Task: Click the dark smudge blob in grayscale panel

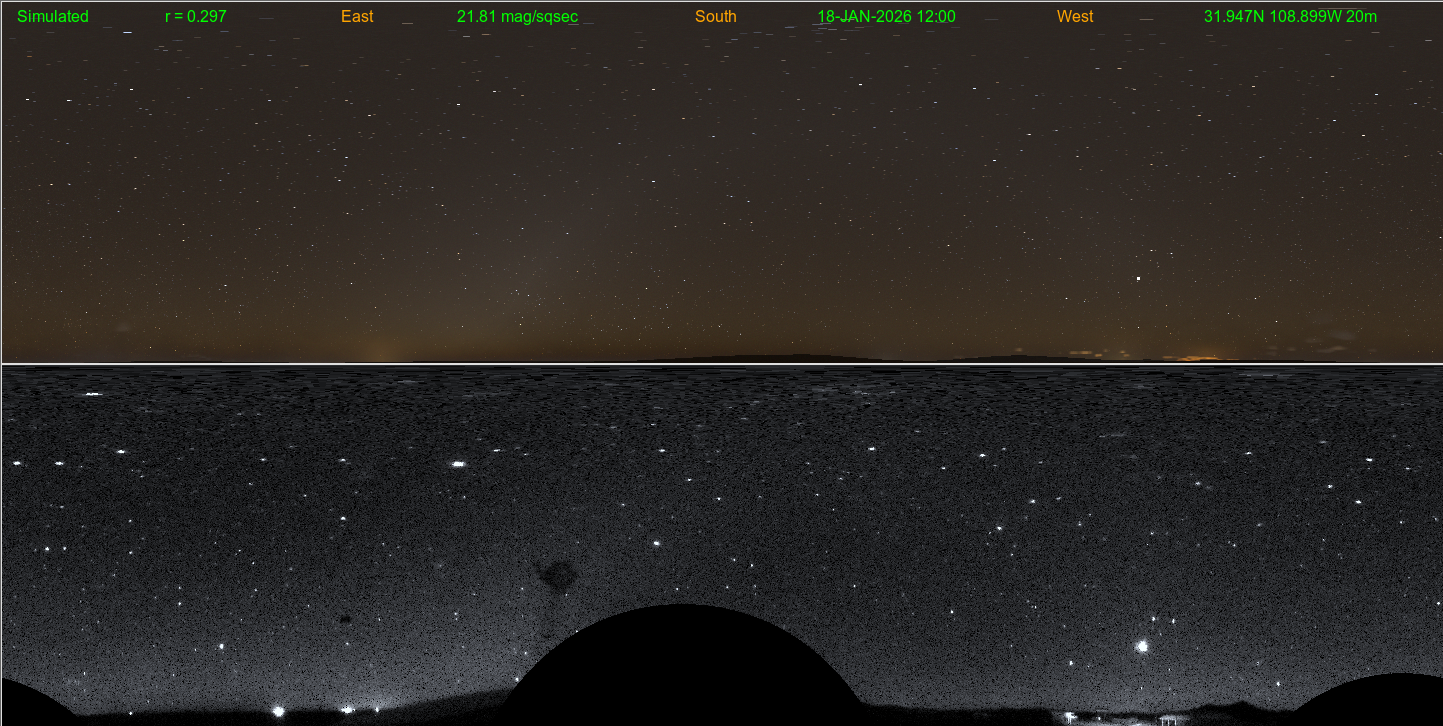Action: (557, 574)
